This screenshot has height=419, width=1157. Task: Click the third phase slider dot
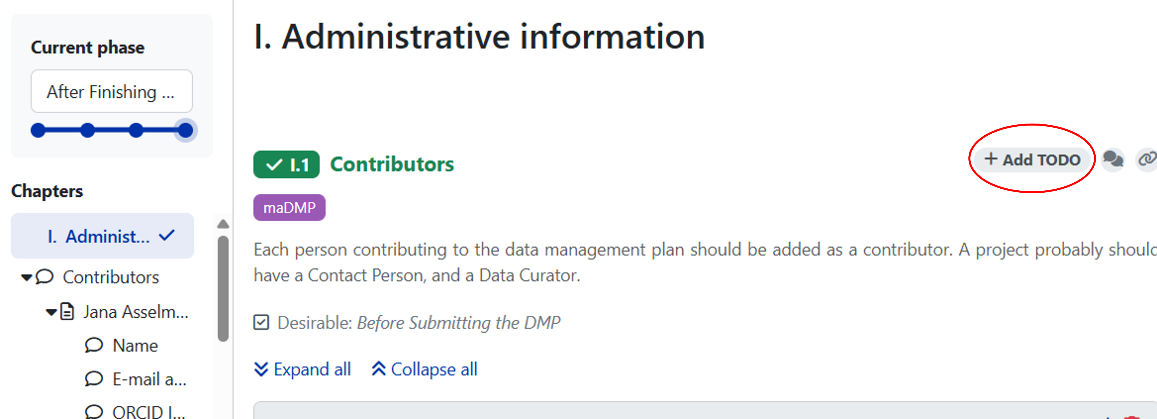click(136, 130)
